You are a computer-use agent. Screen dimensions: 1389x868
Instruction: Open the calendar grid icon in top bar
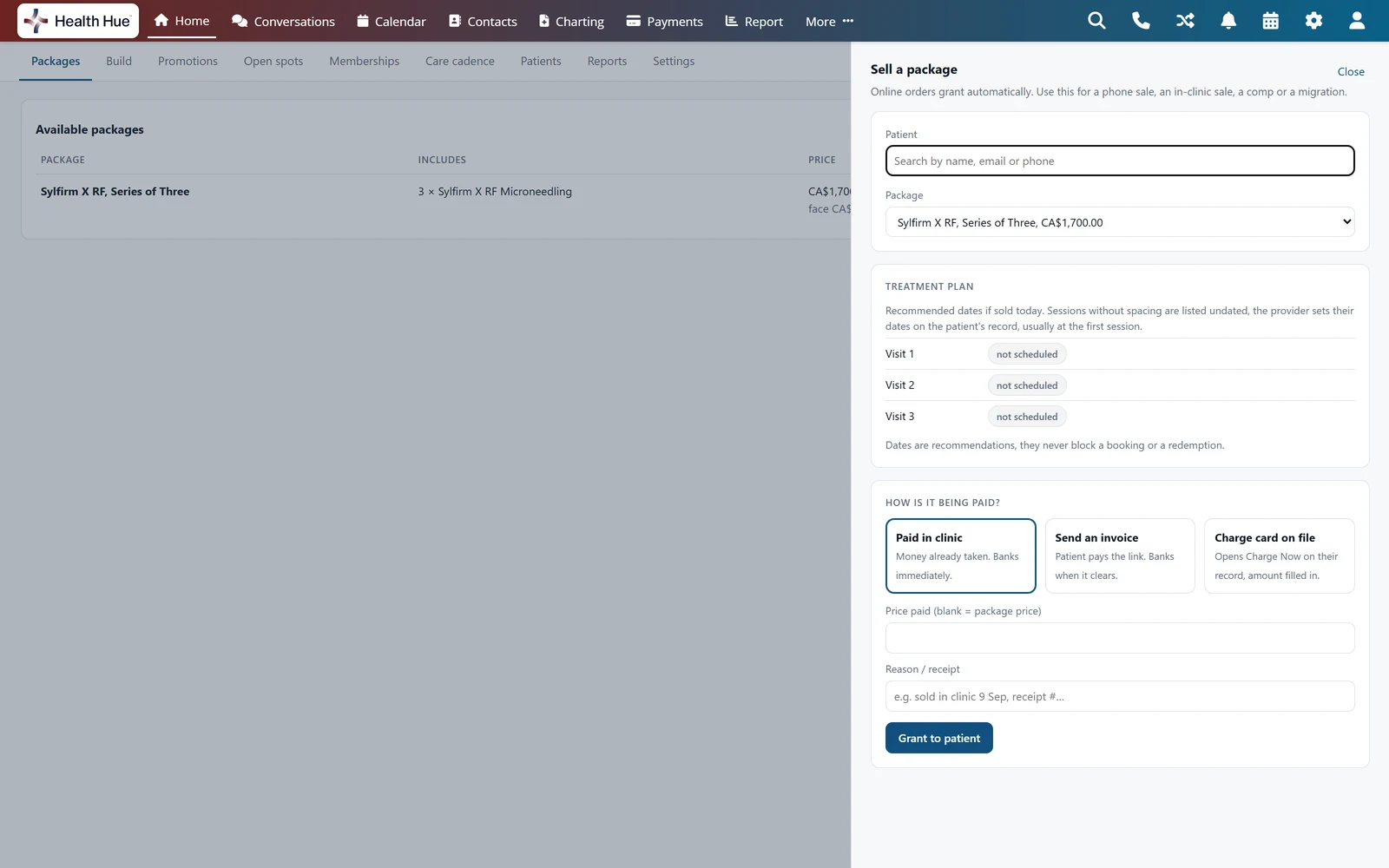click(1271, 21)
